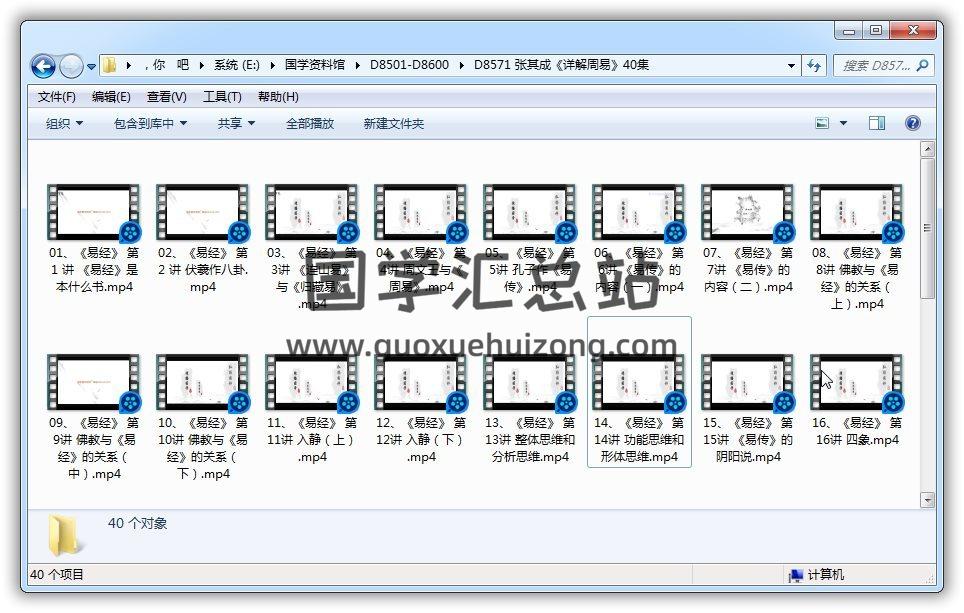Screen dimensions: 964x613
Task: Expand the 包含到库中 dropdown
Action: pyautogui.click(x=152, y=123)
